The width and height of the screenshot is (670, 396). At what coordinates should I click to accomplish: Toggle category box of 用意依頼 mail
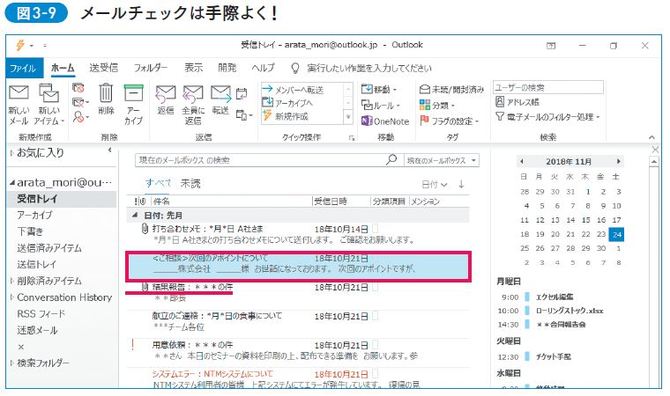point(376,345)
